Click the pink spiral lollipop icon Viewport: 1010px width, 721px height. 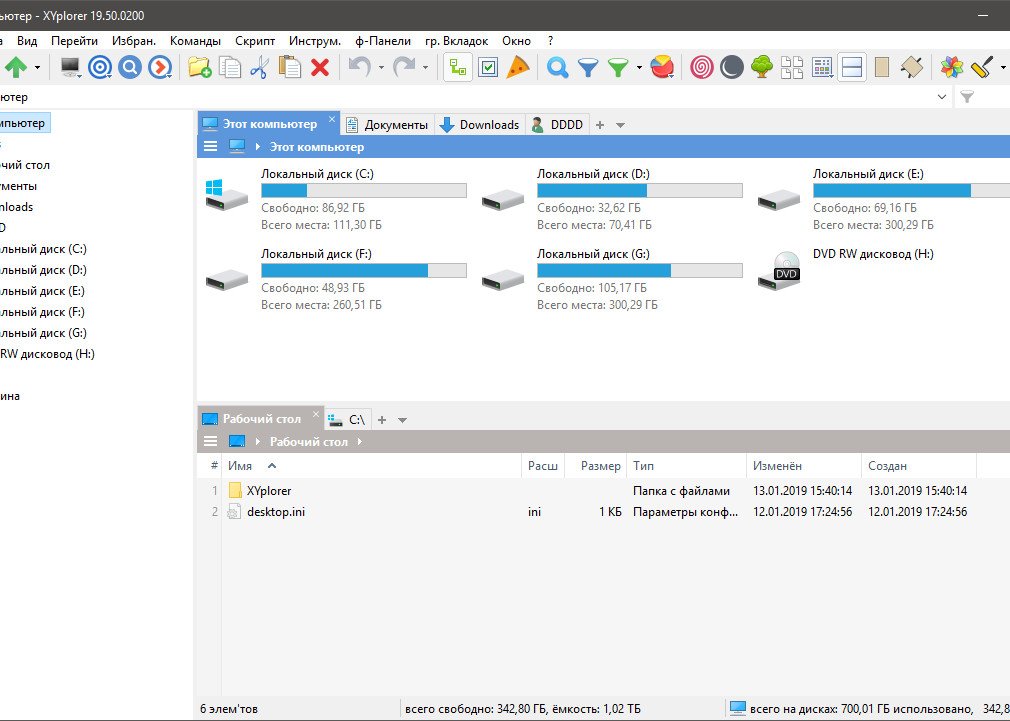coord(701,67)
